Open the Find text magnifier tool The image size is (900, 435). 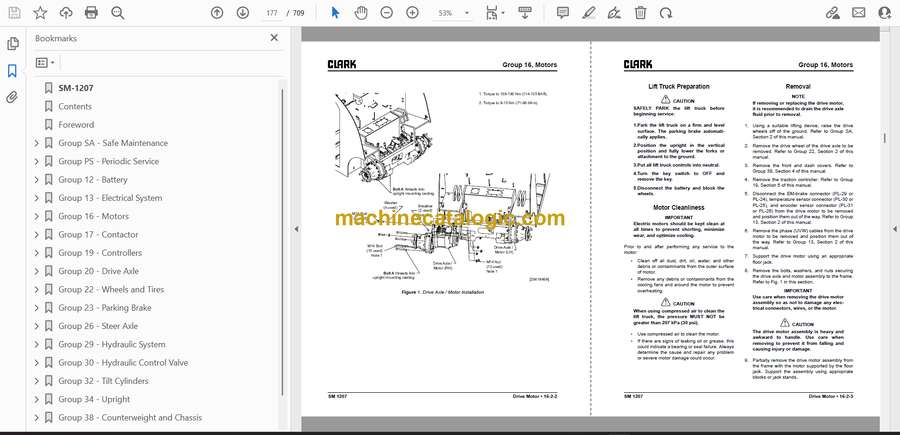(x=118, y=13)
